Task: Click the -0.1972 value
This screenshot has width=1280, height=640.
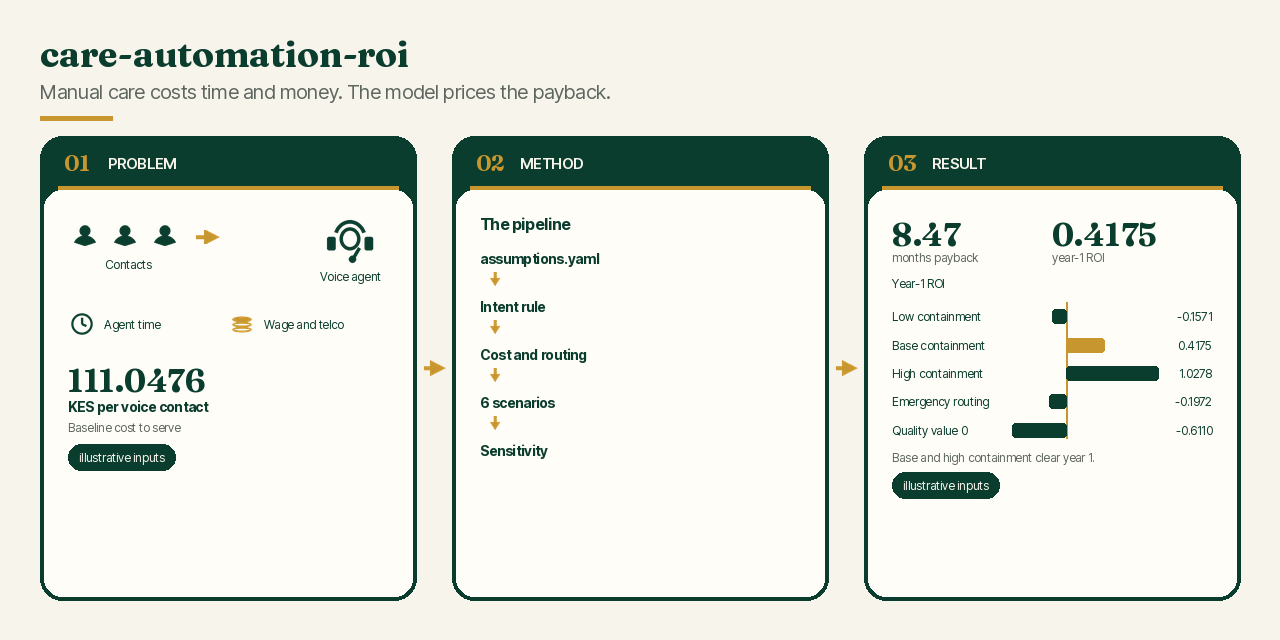Action: click(x=1193, y=402)
